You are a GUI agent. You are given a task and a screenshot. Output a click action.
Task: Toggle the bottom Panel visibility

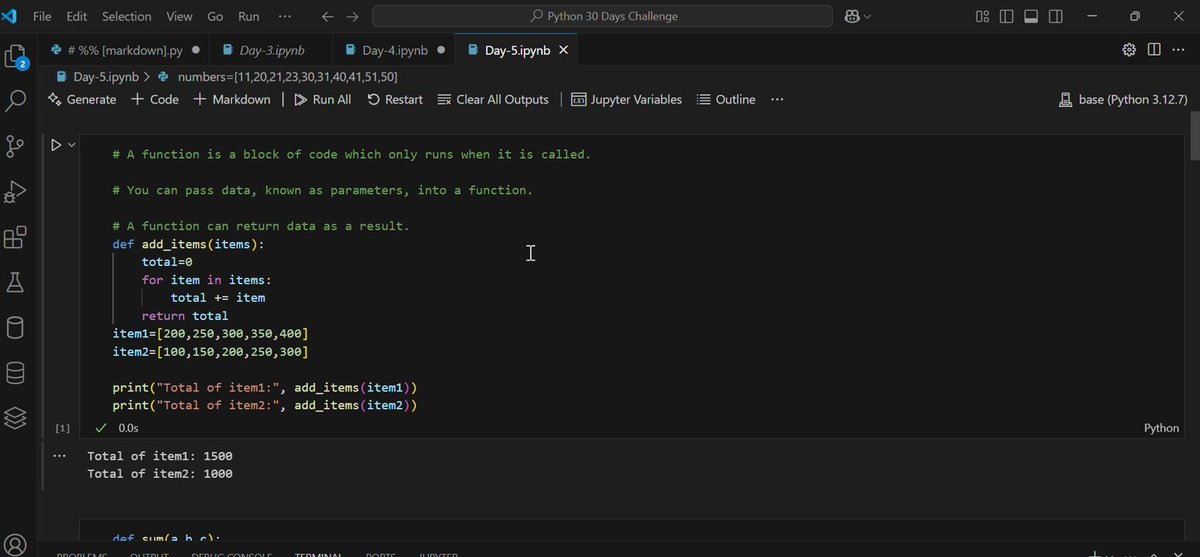pyautogui.click(x=1031, y=16)
